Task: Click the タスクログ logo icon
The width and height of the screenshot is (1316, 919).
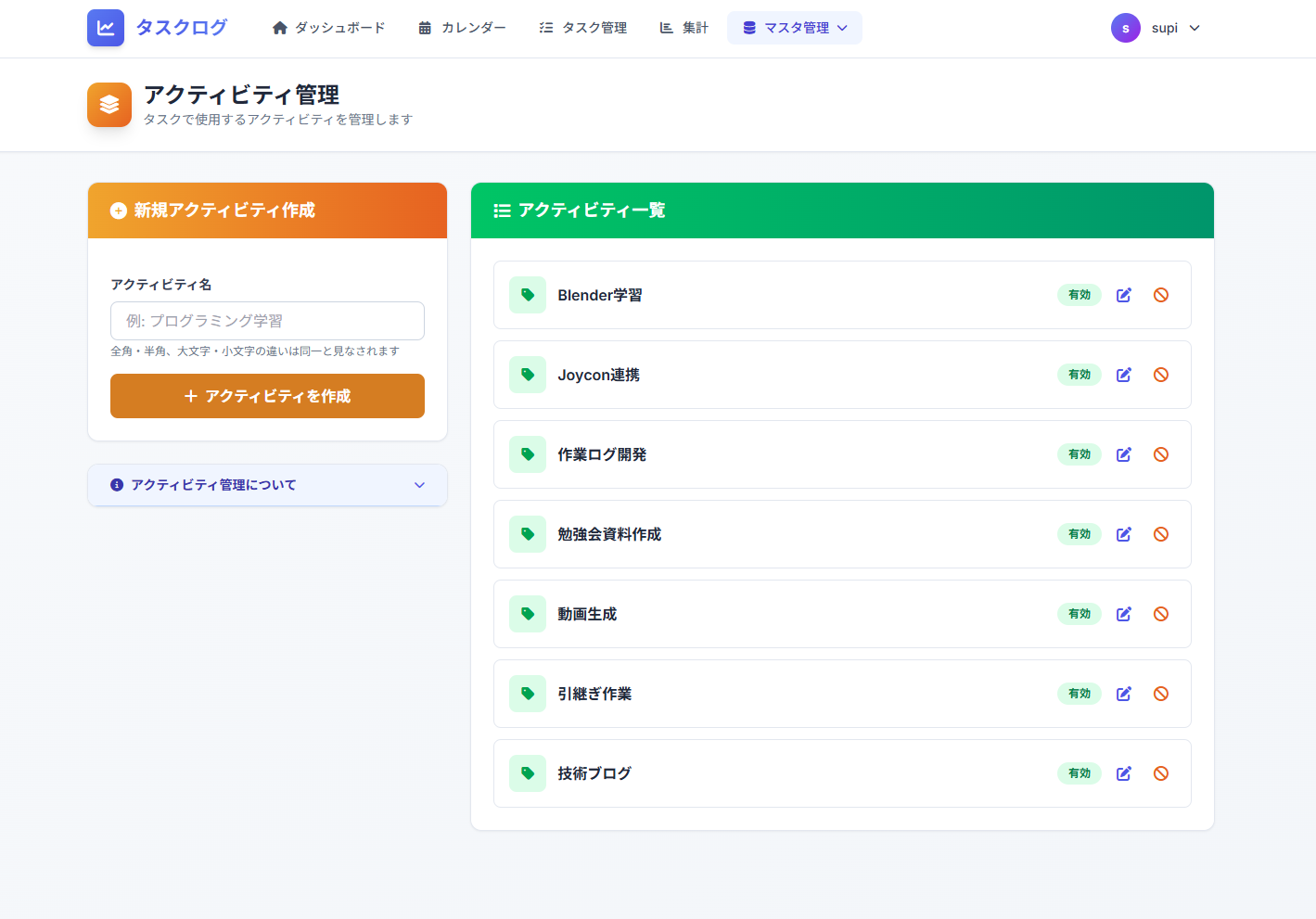Action: 106,28
